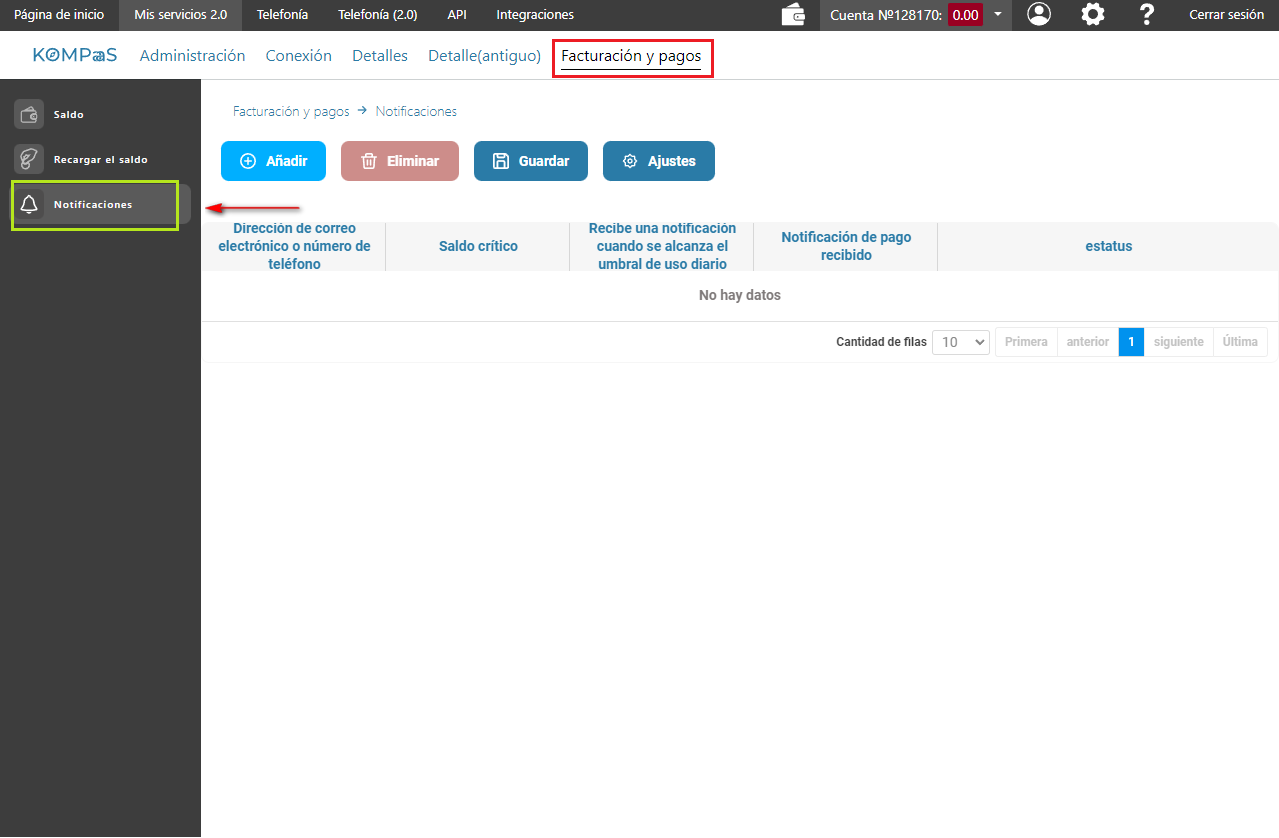Click the wallet icon in top bar
The height and width of the screenshot is (838, 1279).
[793, 15]
